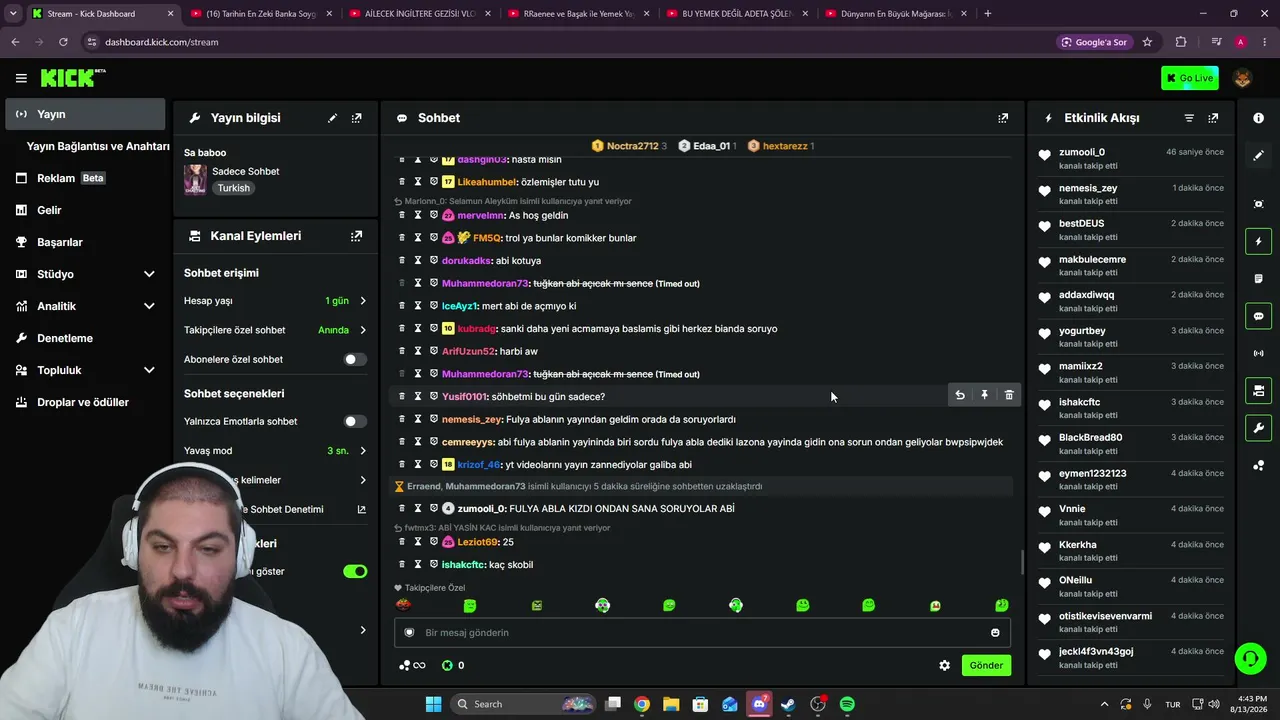Pin Yusif0101's chat message
This screenshot has width=1280, height=720.
point(984,396)
